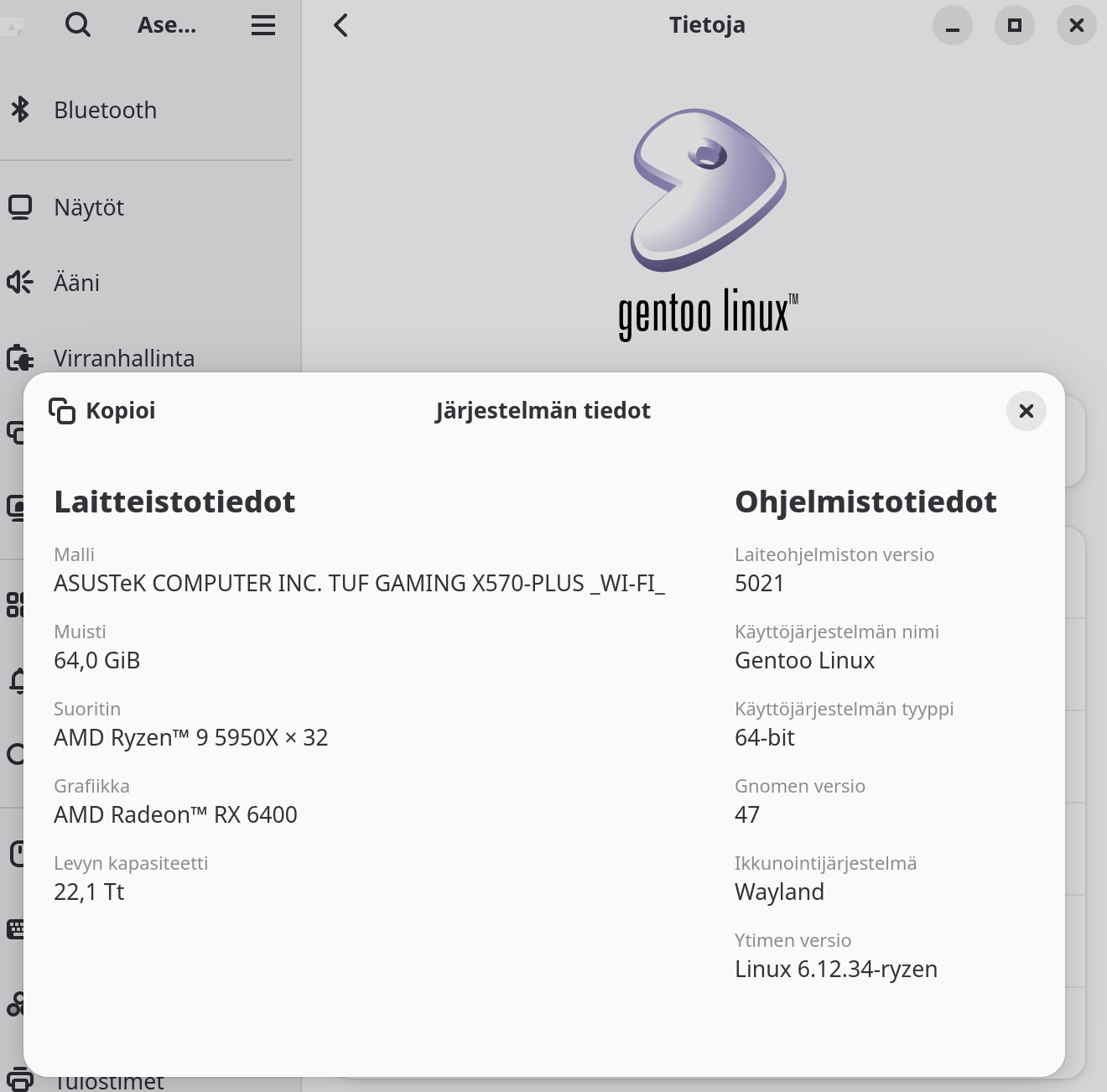Click the Gentoo Linux logo
Screen dimensions: 1107x1092
[709, 225]
